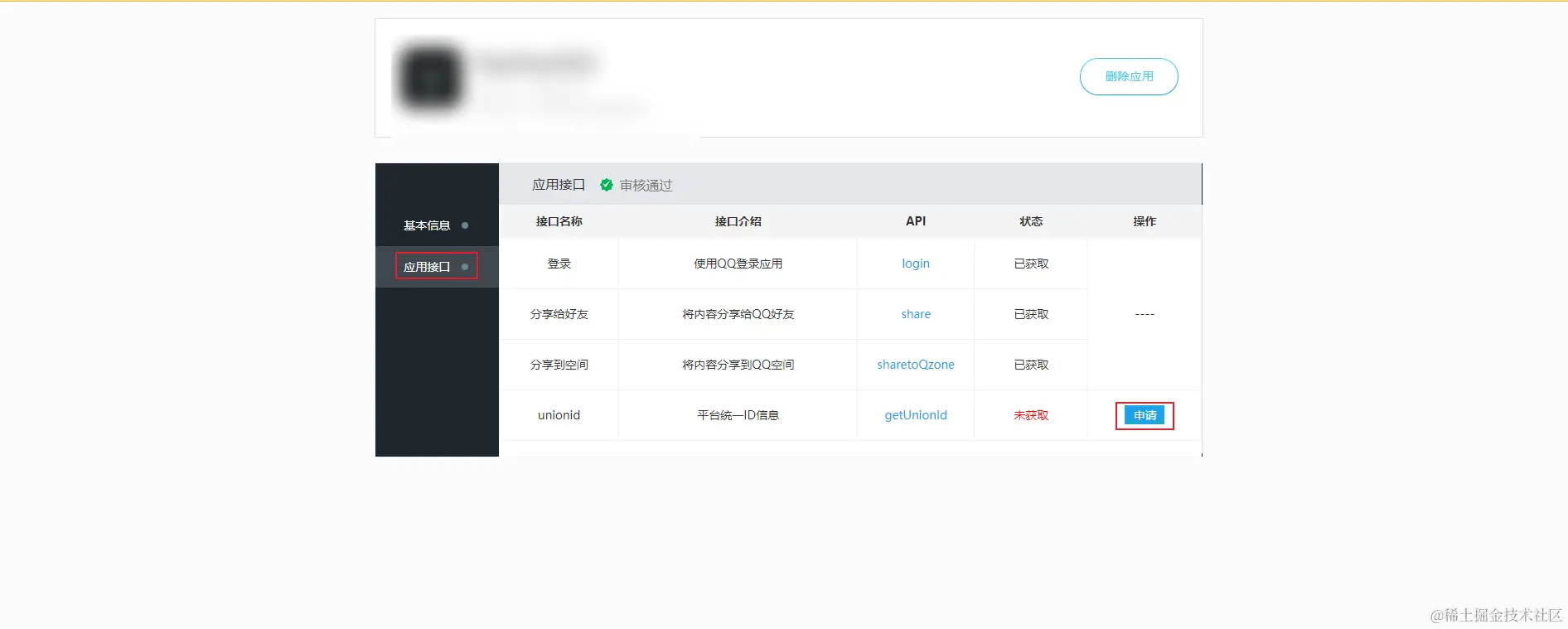The width and height of the screenshot is (1568, 629).
Task: Click the 接口名称 column header
Action: pos(559,221)
